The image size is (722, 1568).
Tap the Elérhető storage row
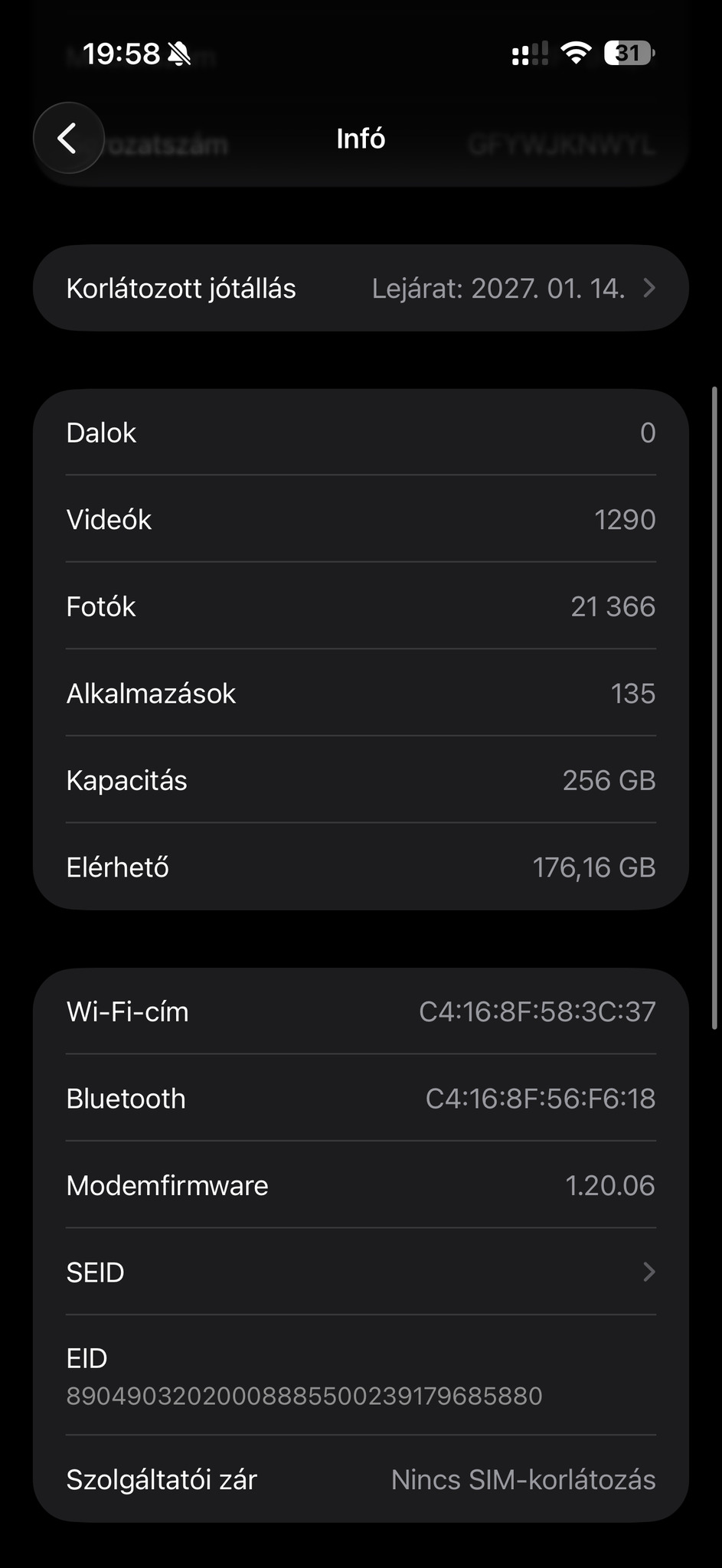[361, 867]
